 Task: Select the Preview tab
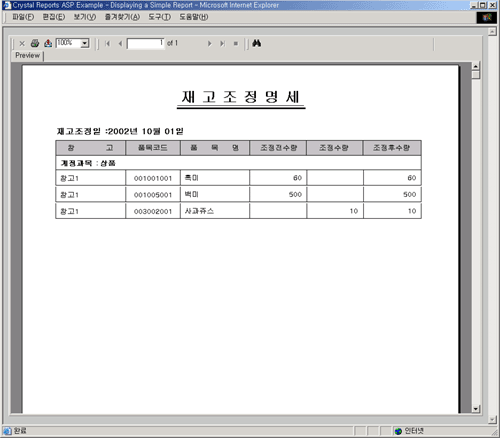(x=28, y=55)
